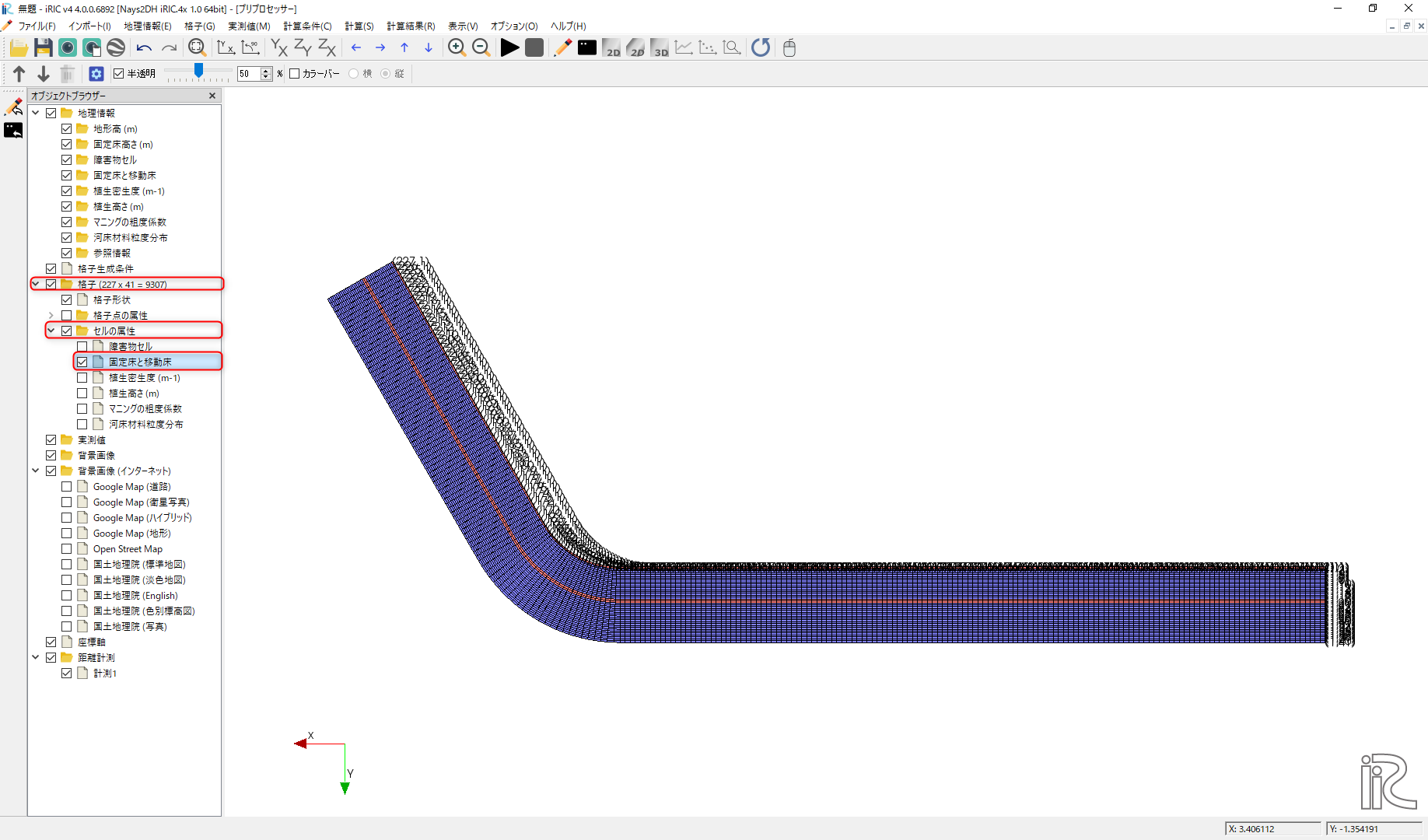
Task: Open the solver console black window icon
Action: pos(587,48)
